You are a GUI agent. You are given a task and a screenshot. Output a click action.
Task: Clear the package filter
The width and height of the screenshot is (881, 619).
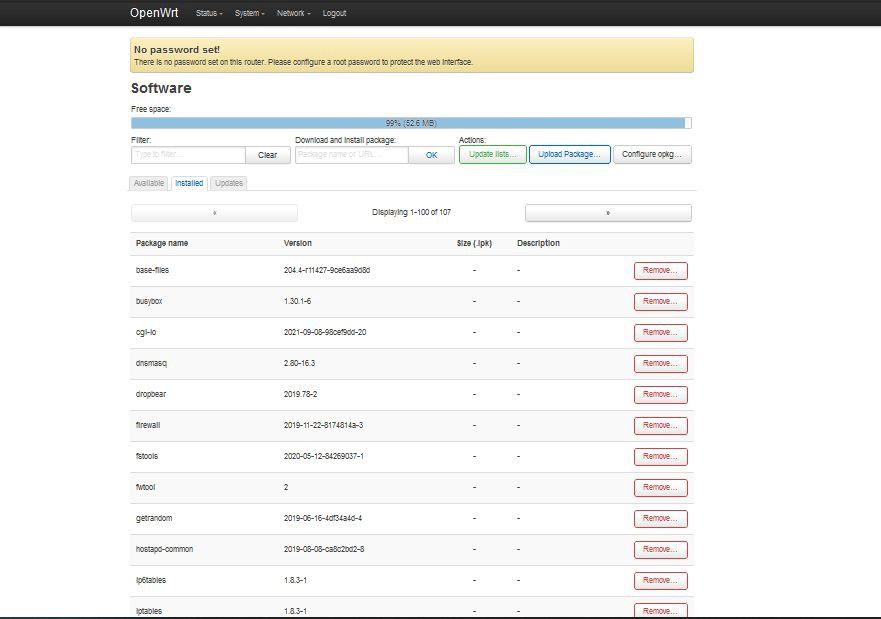tap(267, 155)
